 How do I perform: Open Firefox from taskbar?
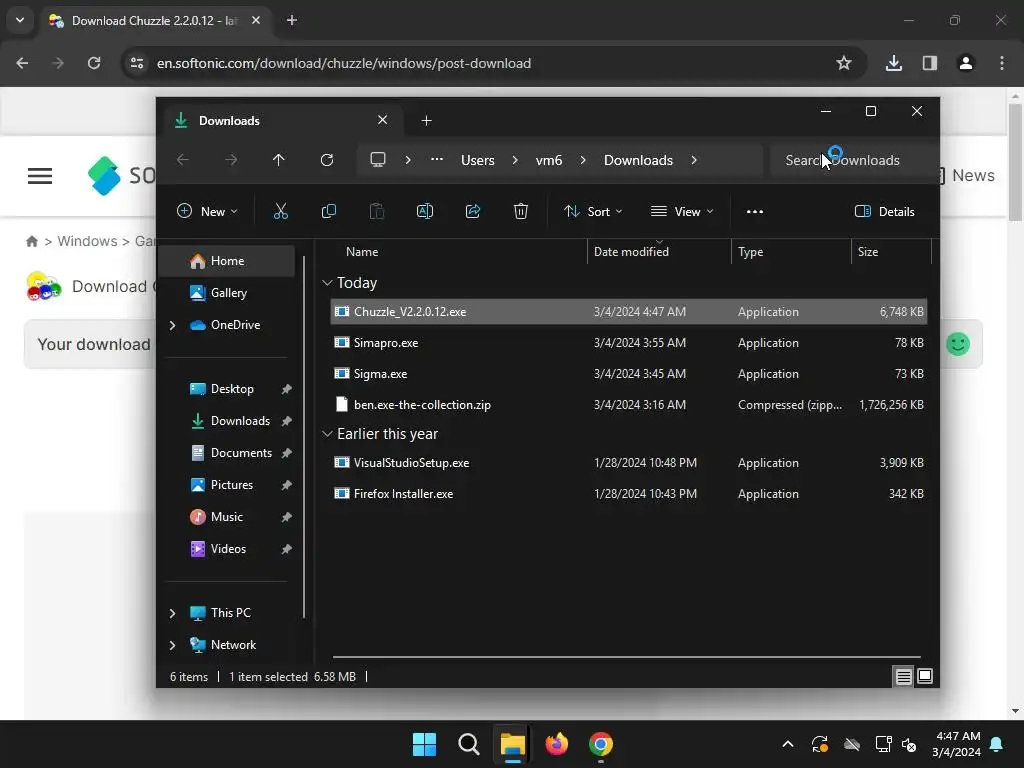[x=556, y=744]
